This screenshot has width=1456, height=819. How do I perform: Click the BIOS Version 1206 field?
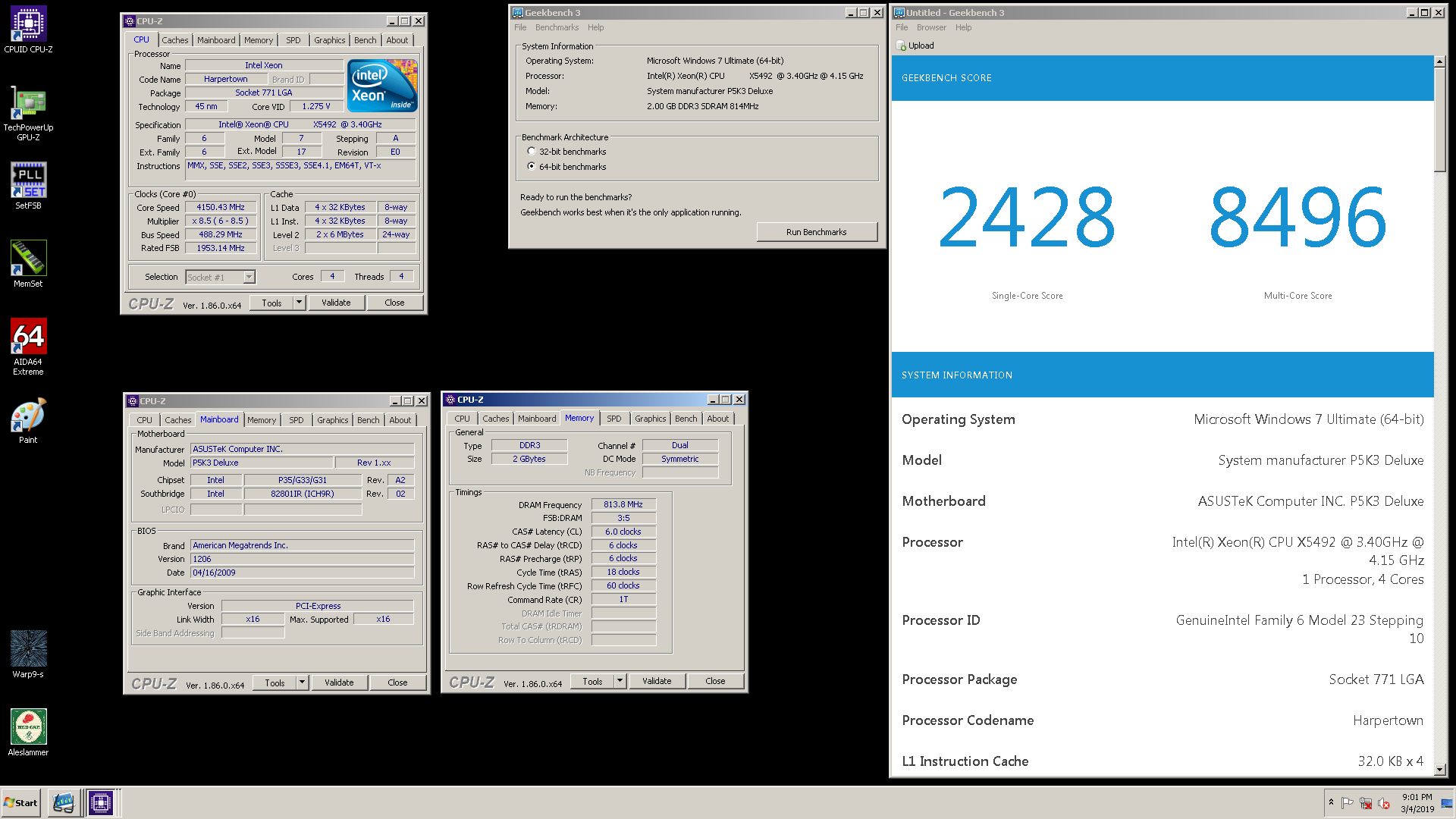point(303,559)
